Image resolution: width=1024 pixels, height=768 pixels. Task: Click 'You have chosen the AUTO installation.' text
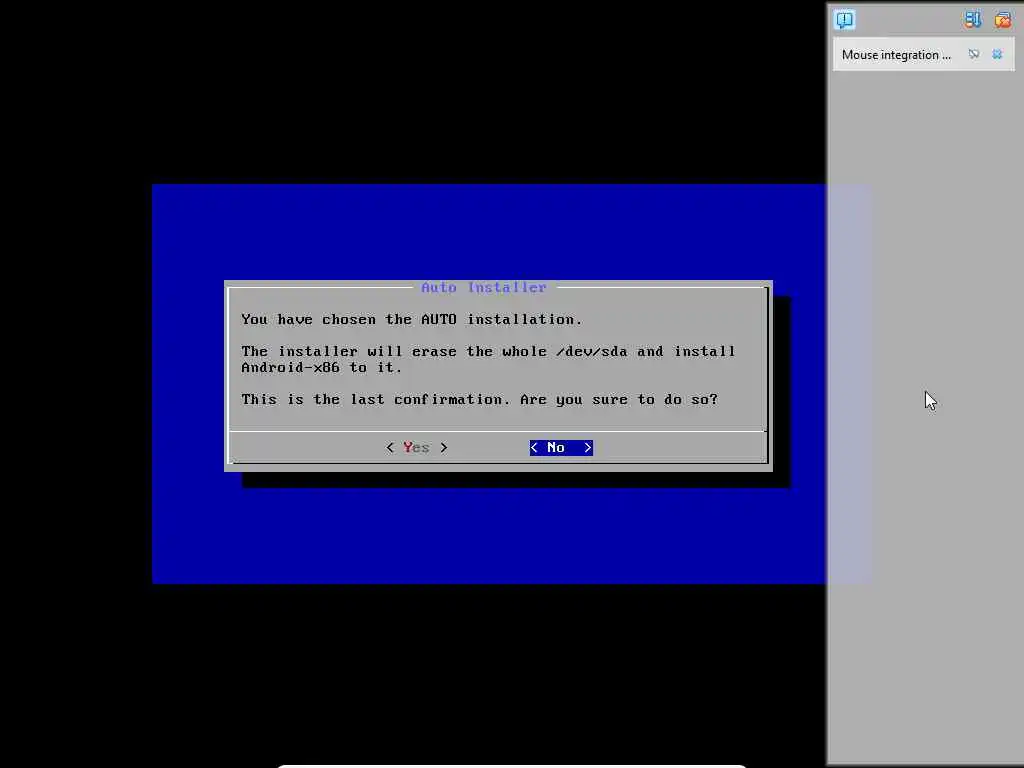[411, 319]
